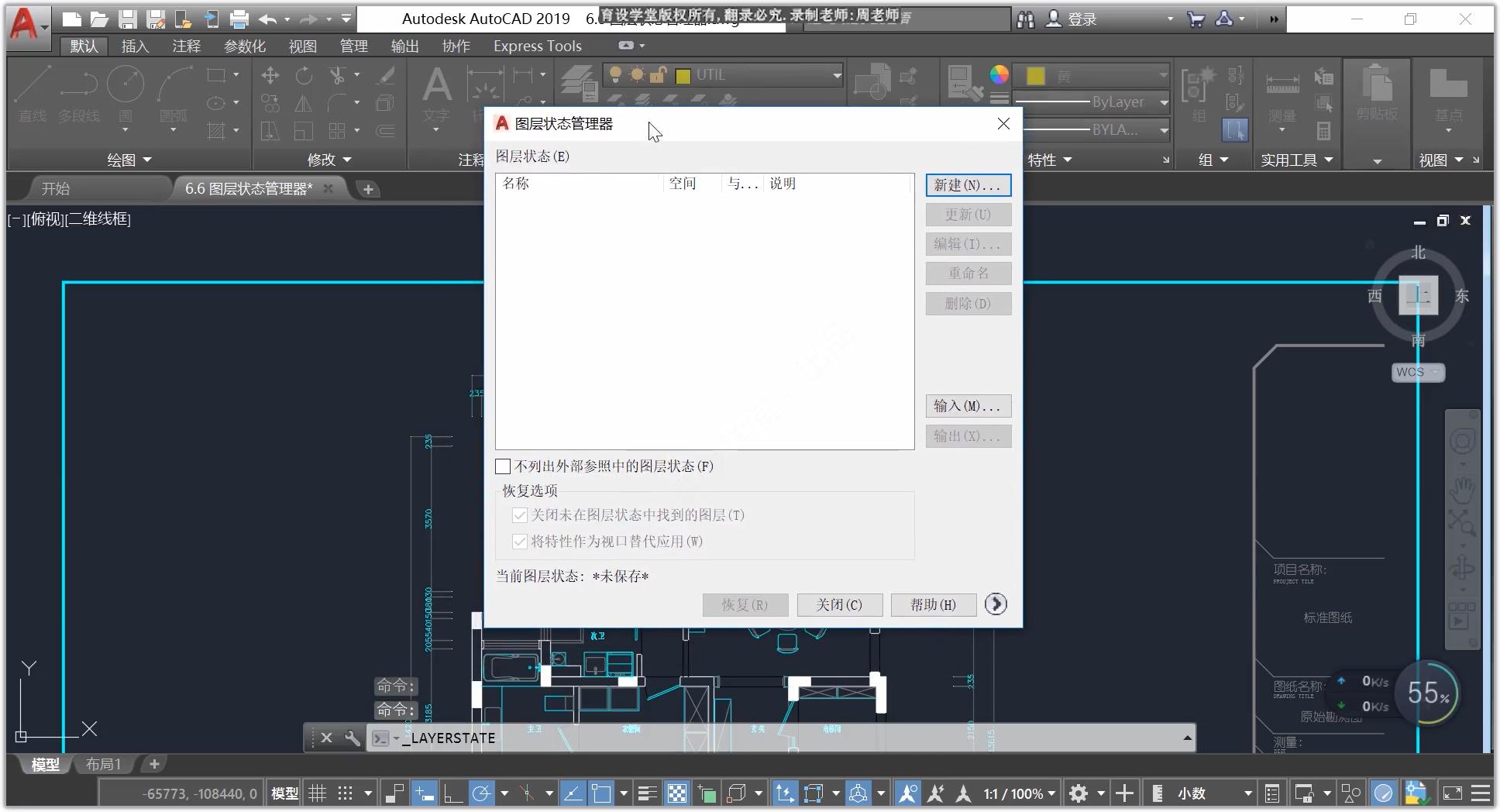
Task: Open the 插入 ribbon tab
Action: coord(135,46)
